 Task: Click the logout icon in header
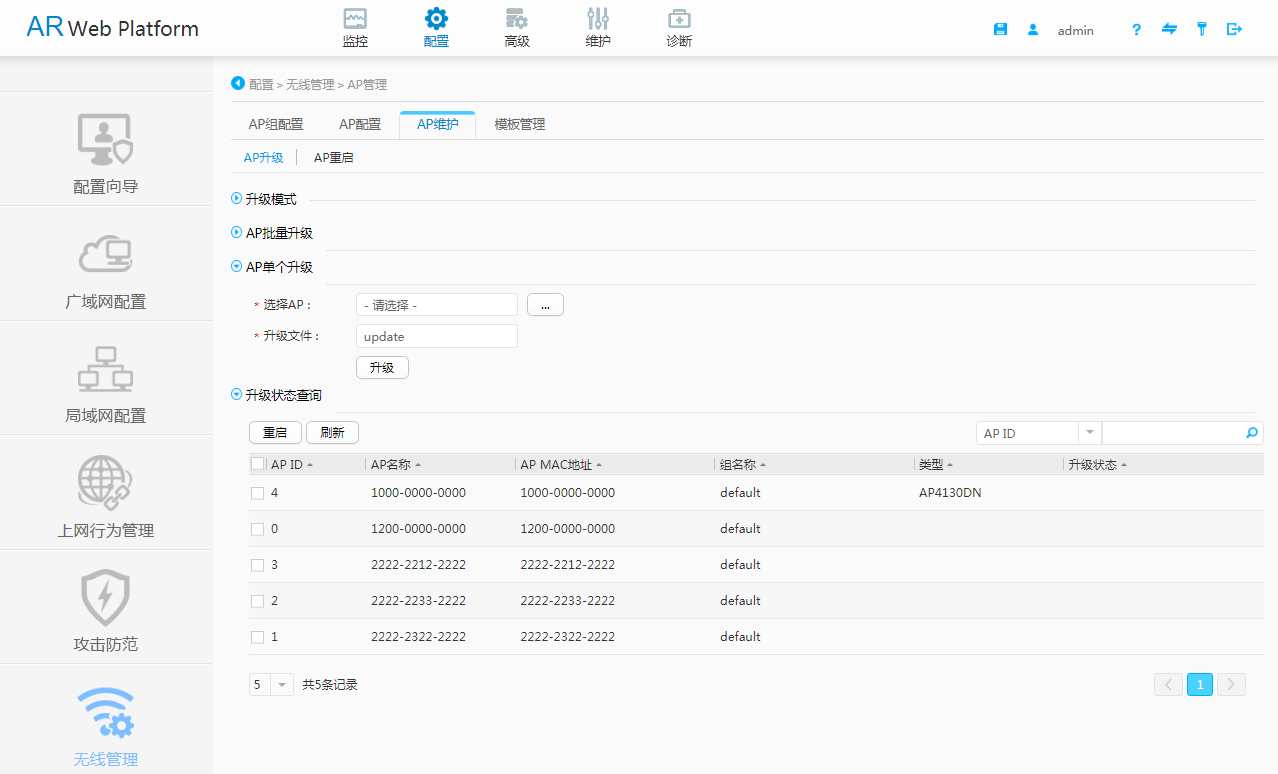tap(1234, 30)
